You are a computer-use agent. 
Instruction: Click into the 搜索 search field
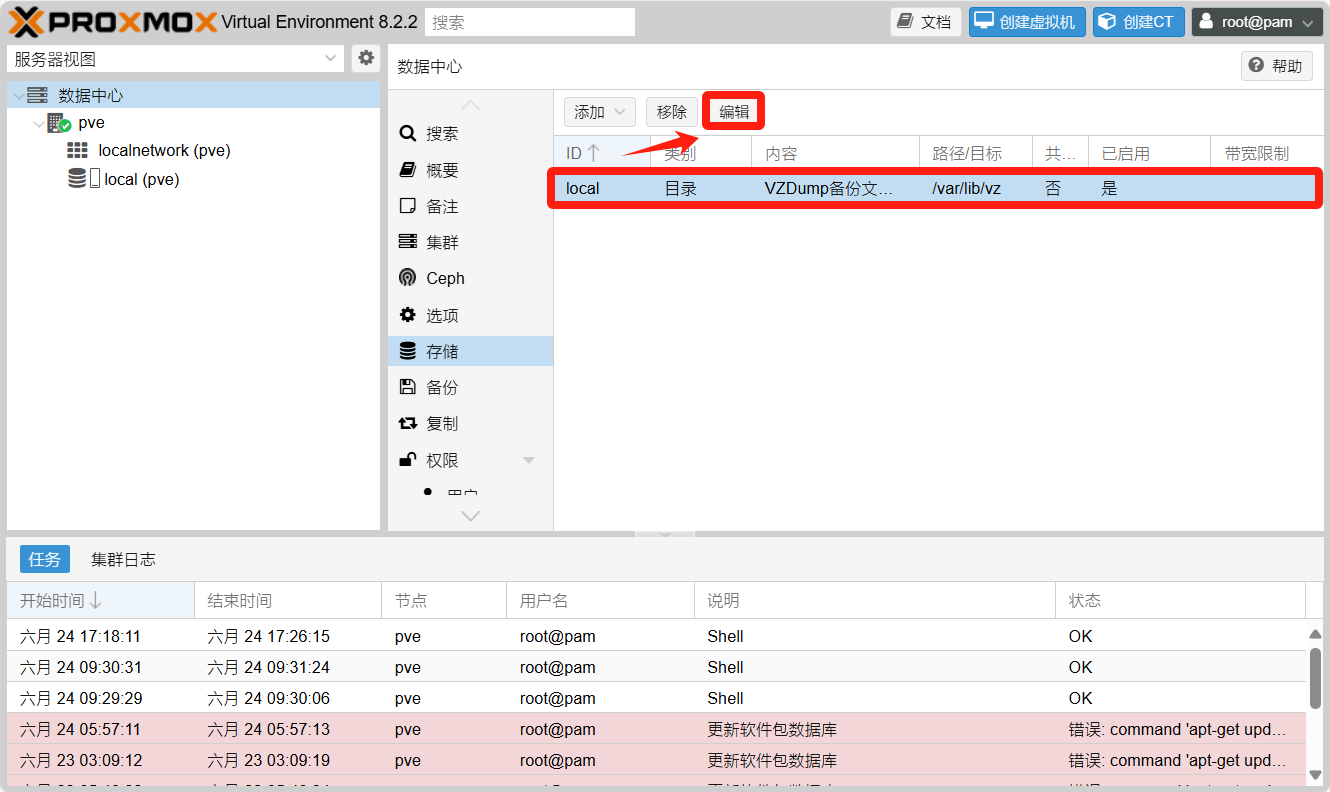(530, 22)
